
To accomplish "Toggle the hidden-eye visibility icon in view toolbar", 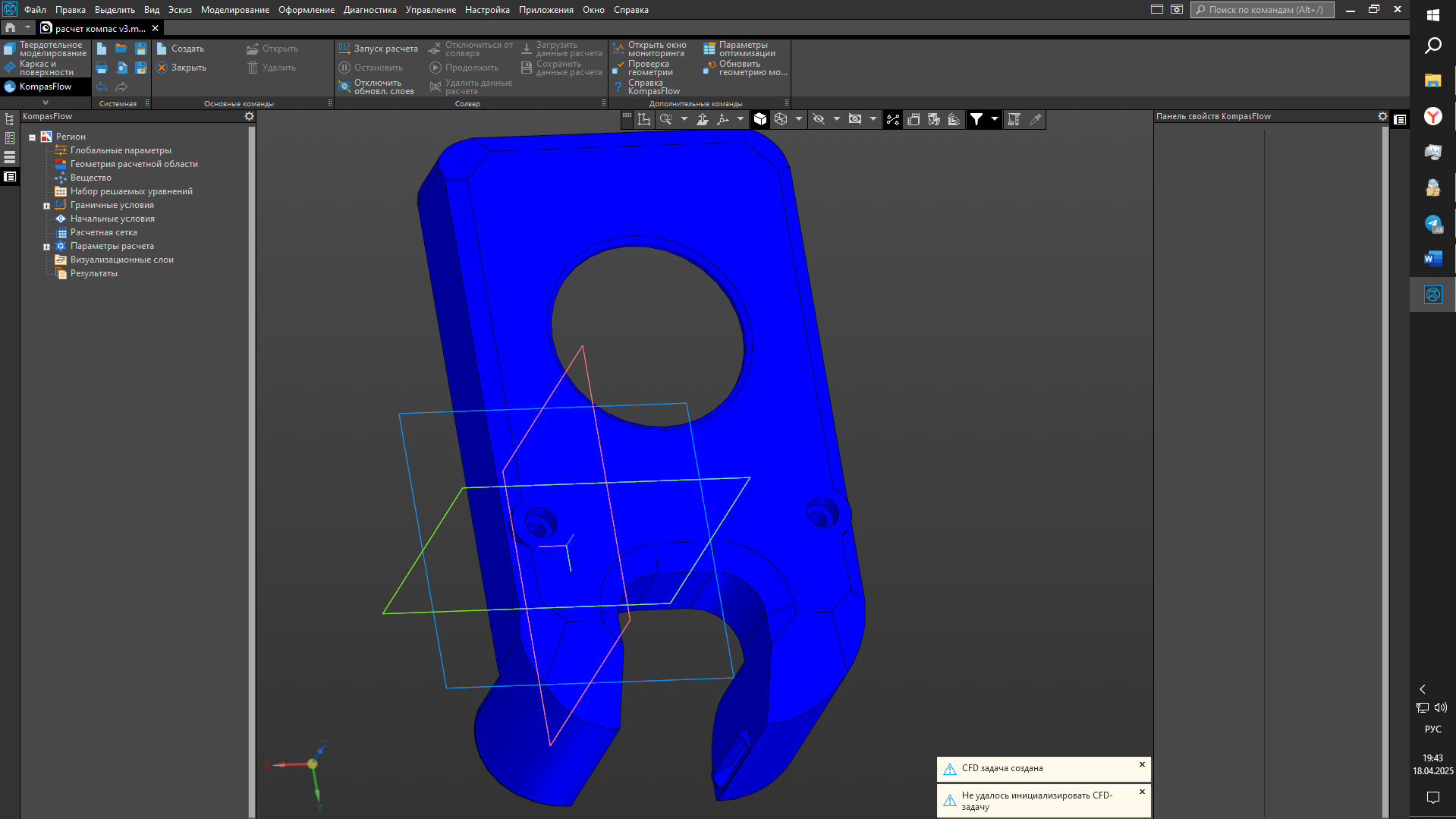I will pyautogui.click(x=819, y=119).
